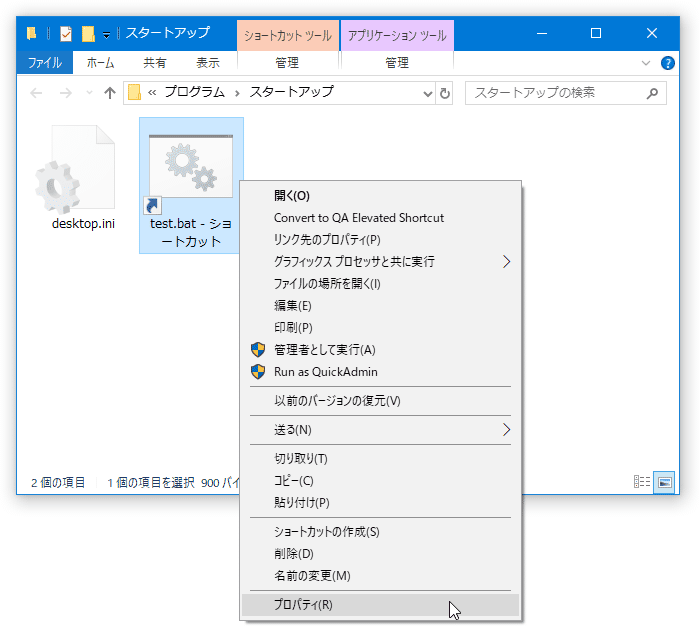Image resolution: width=699 pixels, height=633 pixels.
Task: Go up one folder level arrow
Action: tap(110, 93)
